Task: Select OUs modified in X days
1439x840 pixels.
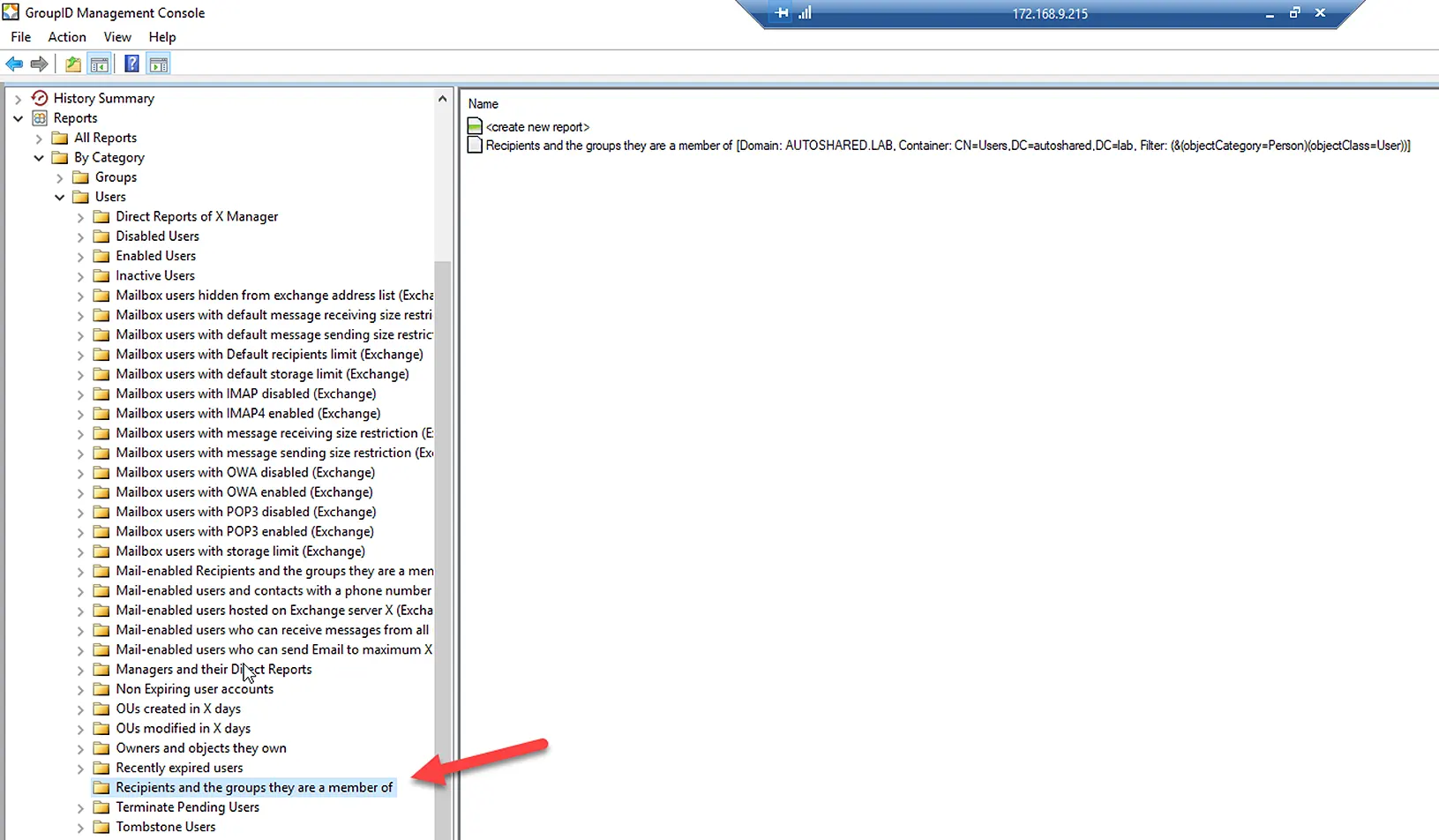Action: tap(183, 728)
